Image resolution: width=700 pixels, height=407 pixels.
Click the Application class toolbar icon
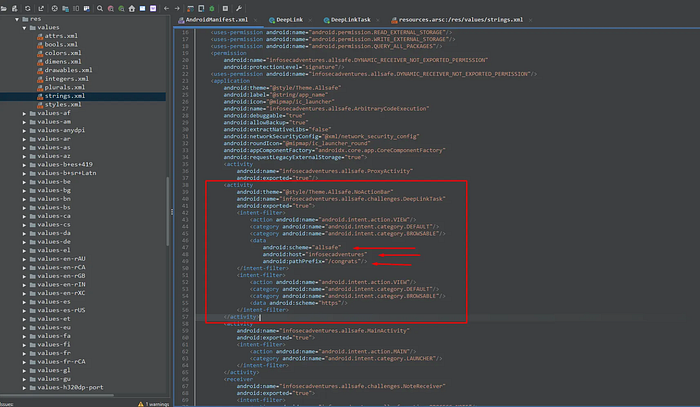click(x=142, y=8)
